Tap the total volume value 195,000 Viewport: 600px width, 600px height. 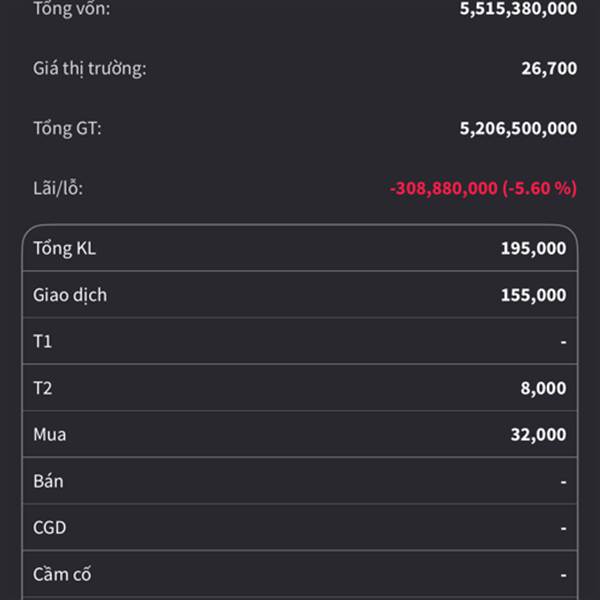click(x=533, y=248)
